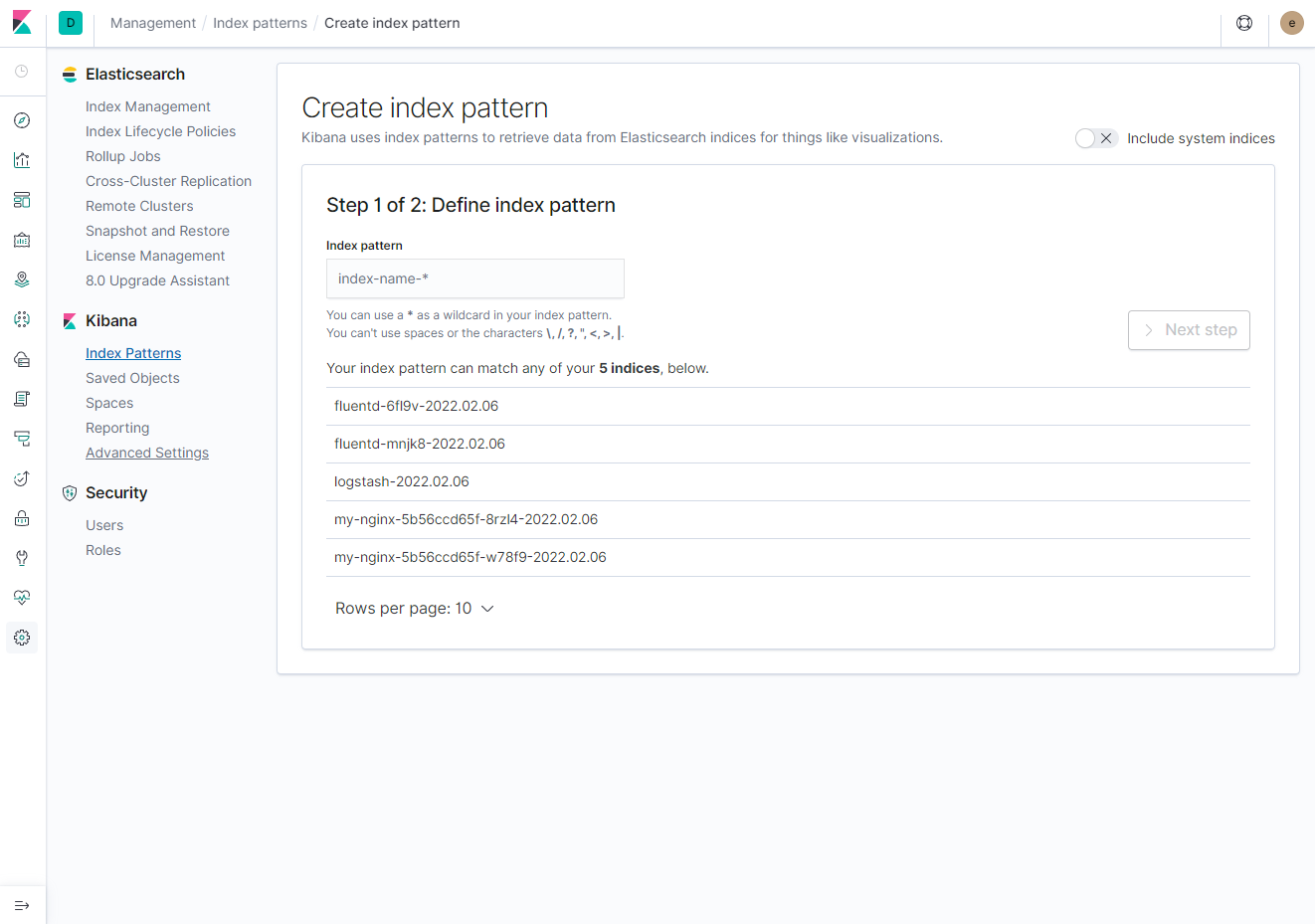Click the Kibana logo in the top corner
The height and width of the screenshot is (924, 1315).
22,23
